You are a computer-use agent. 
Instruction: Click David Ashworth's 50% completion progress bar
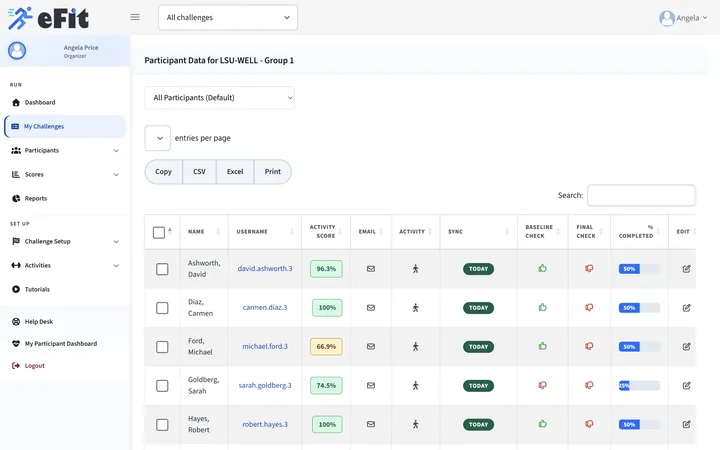(x=639, y=269)
